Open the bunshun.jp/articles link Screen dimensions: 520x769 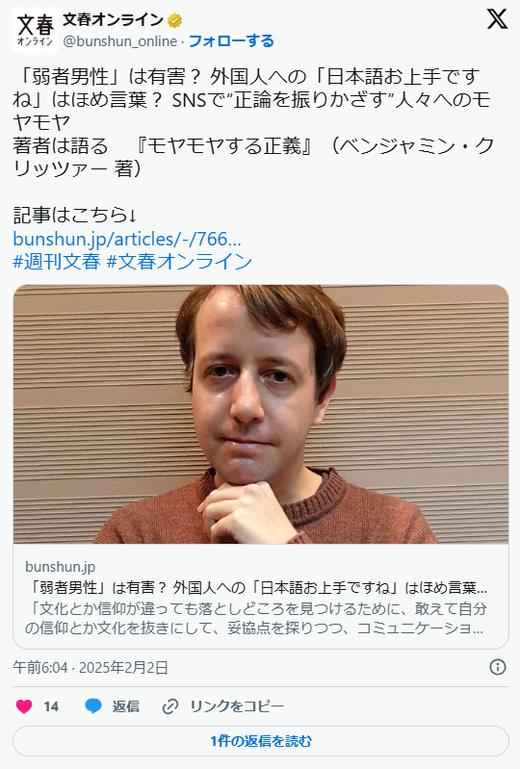point(127,239)
